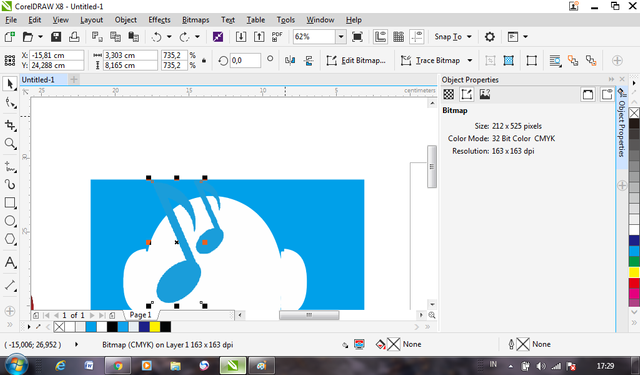The image size is (640, 375).
Task: Toggle Show Guidelines button
Action: point(417,37)
